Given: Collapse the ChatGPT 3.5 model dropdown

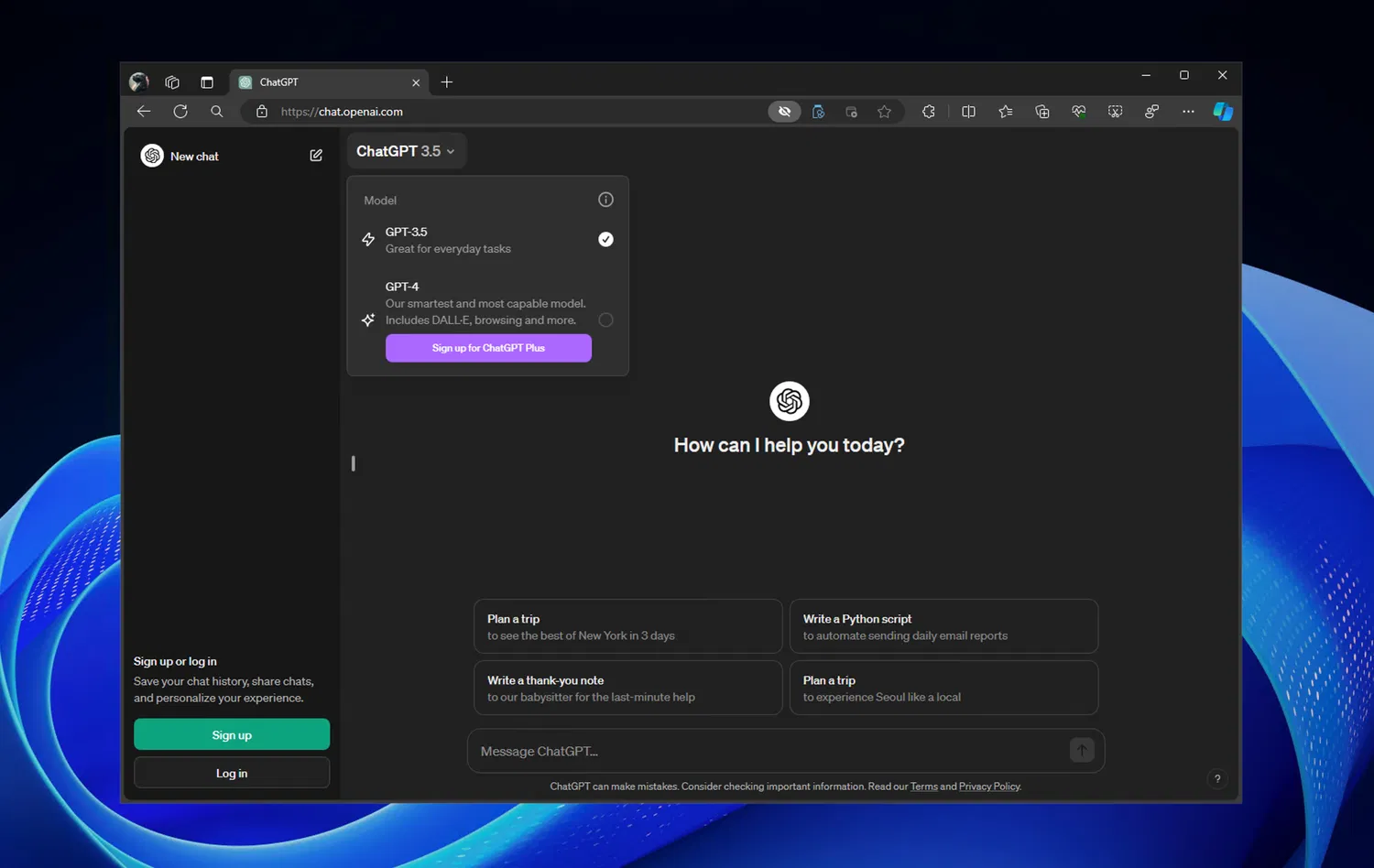Looking at the screenshot, I should 406,151.
